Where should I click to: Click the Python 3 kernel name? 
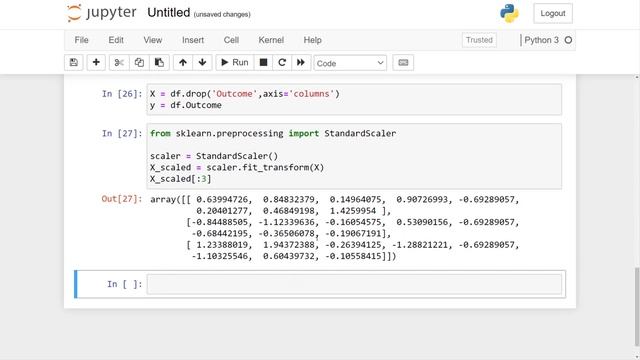(x=541, y=40)
